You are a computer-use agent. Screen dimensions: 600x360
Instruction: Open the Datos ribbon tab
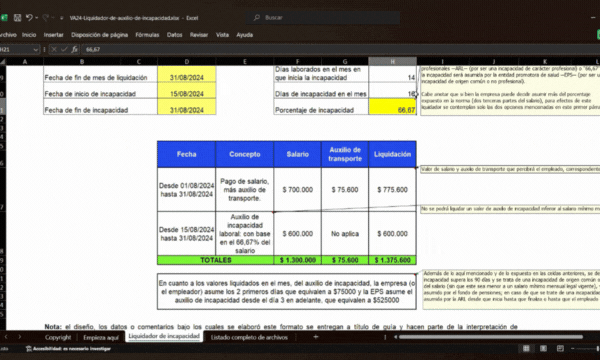click(x=174, y=35)
